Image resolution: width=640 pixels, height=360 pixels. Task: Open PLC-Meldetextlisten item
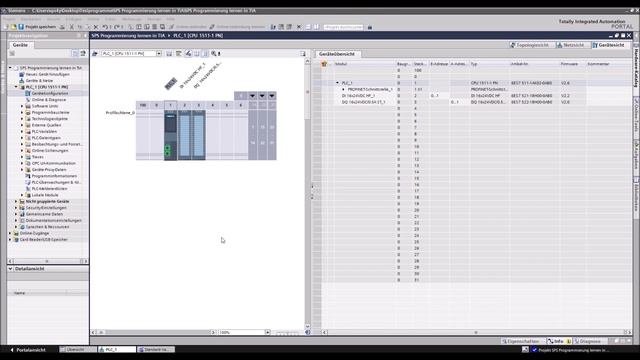(49, 189)
